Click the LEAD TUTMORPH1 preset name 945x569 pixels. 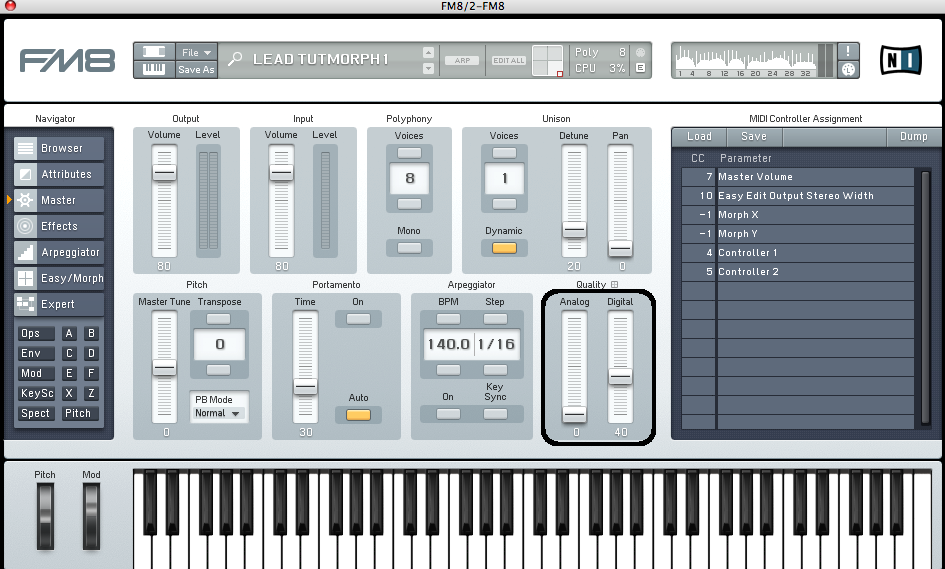pos(321,59)
